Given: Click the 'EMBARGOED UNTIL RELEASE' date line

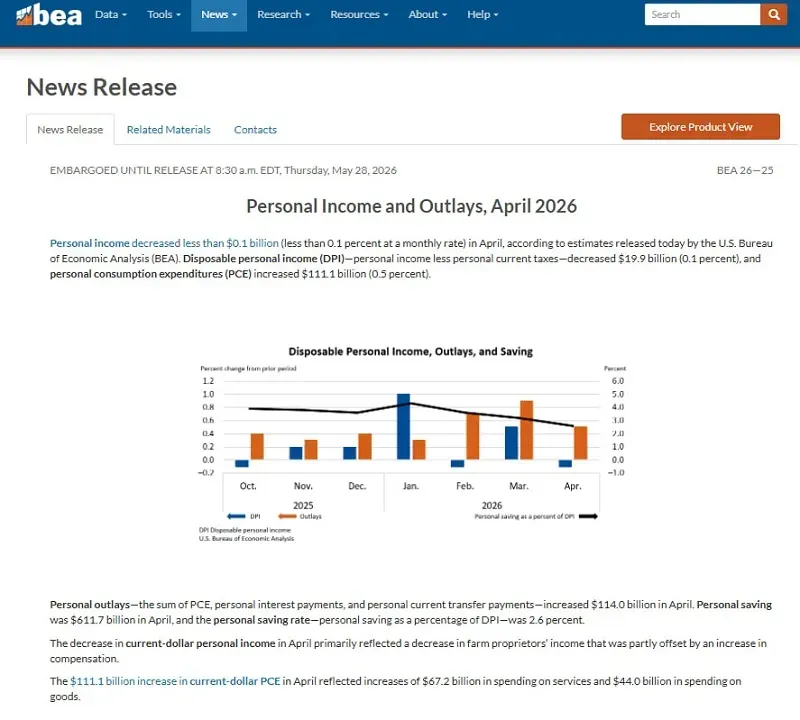Looking at the screenshot, I should (x=223, y=170).
